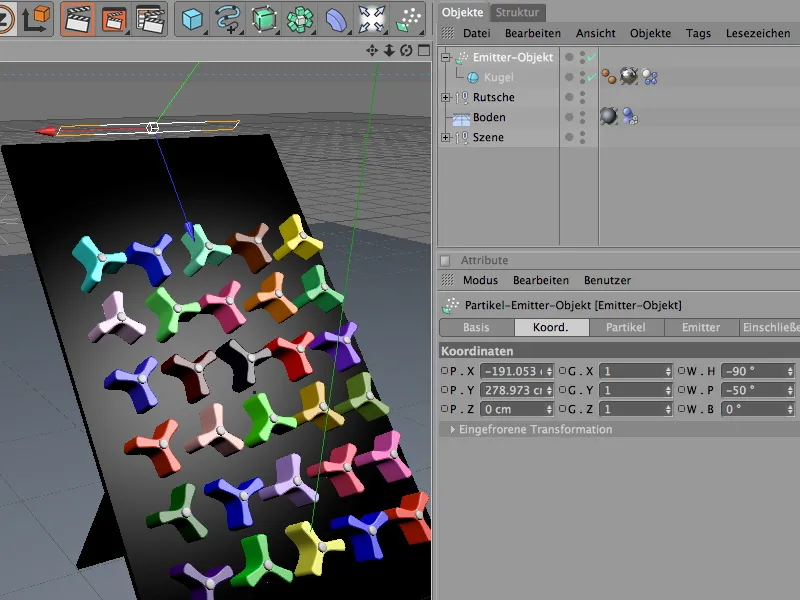Expand the Rutsche object group
Screen dimensions: 800x600
(446, 97)
